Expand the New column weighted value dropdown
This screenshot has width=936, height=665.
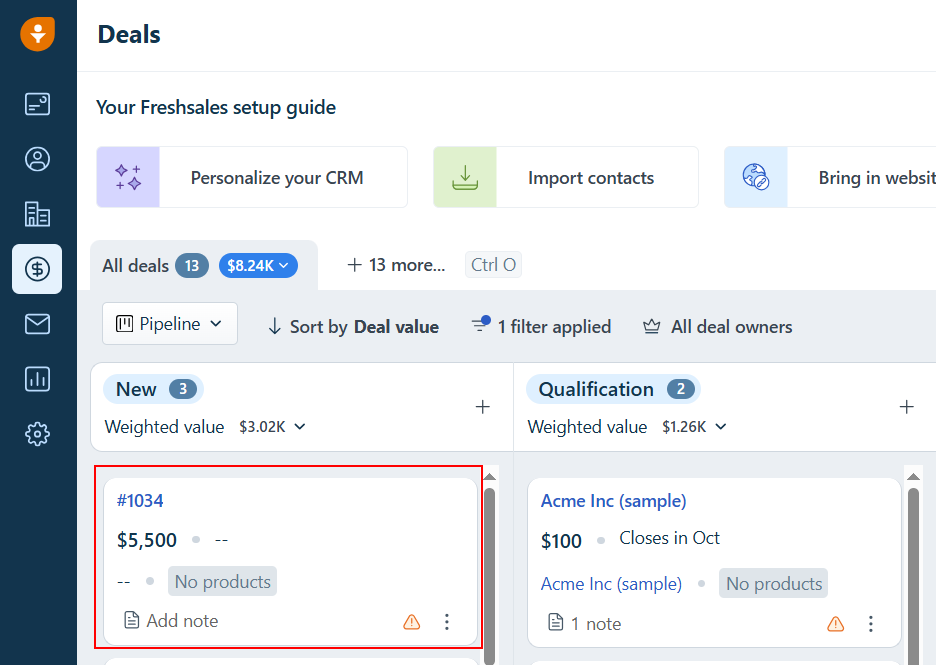pos(272,427)
